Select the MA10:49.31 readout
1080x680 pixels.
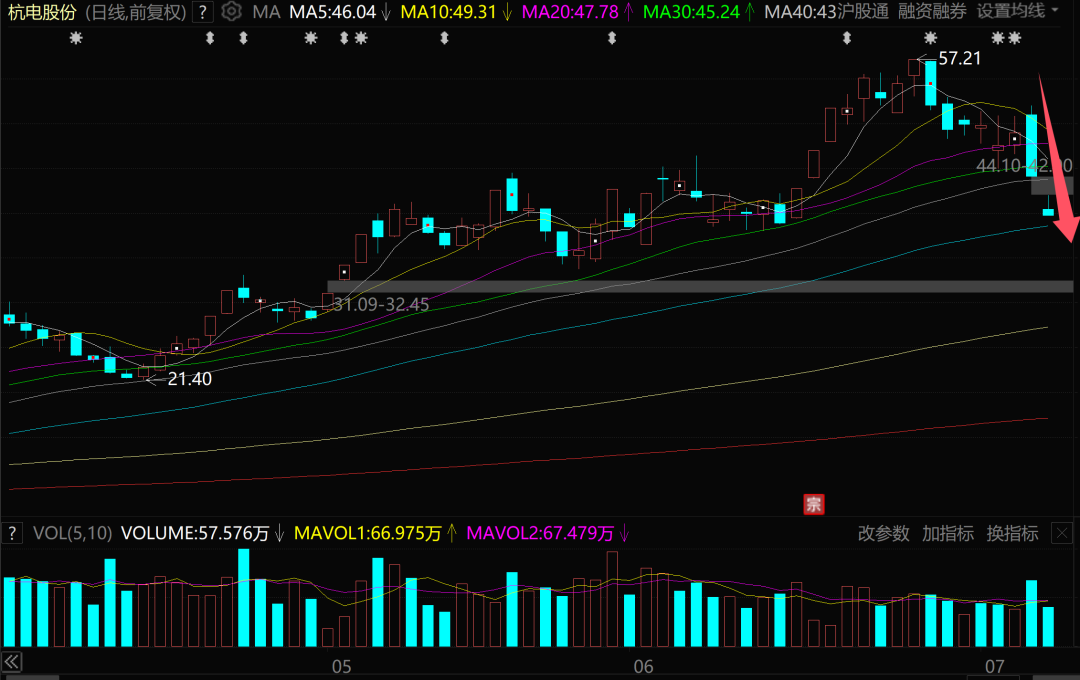tap(448, 12)
